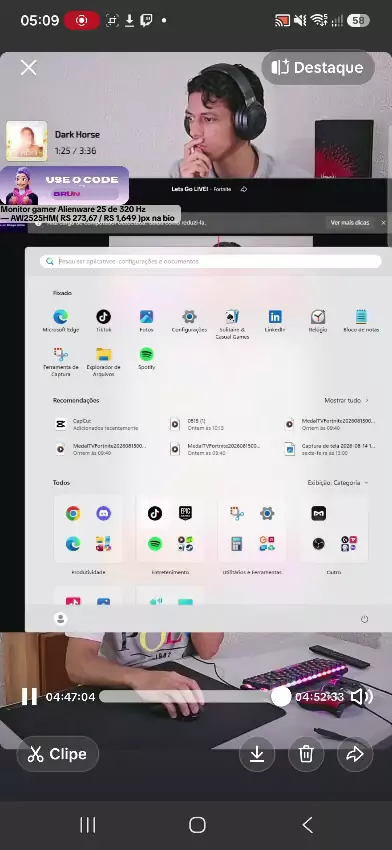
Task: Tap the Dark Horse album thumbnail
Action: (27, 141)
